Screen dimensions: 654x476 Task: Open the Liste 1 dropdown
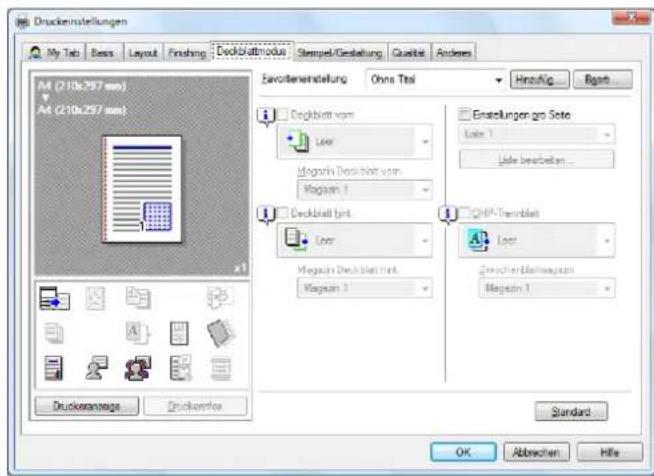coord(536,134)
